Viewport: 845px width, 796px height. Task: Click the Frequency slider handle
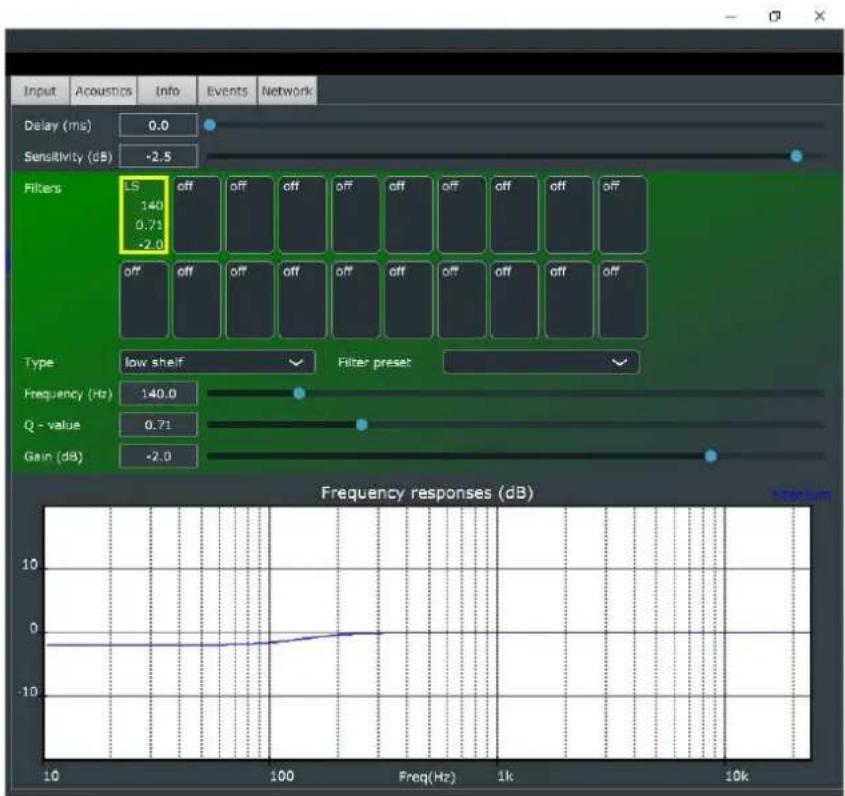point(299,393)
